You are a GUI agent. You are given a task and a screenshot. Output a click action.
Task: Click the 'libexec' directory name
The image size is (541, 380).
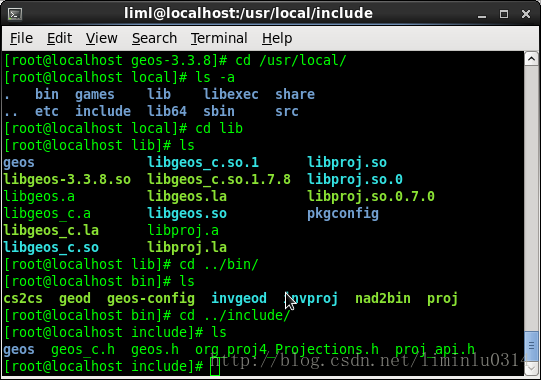[x=231, y=94]
